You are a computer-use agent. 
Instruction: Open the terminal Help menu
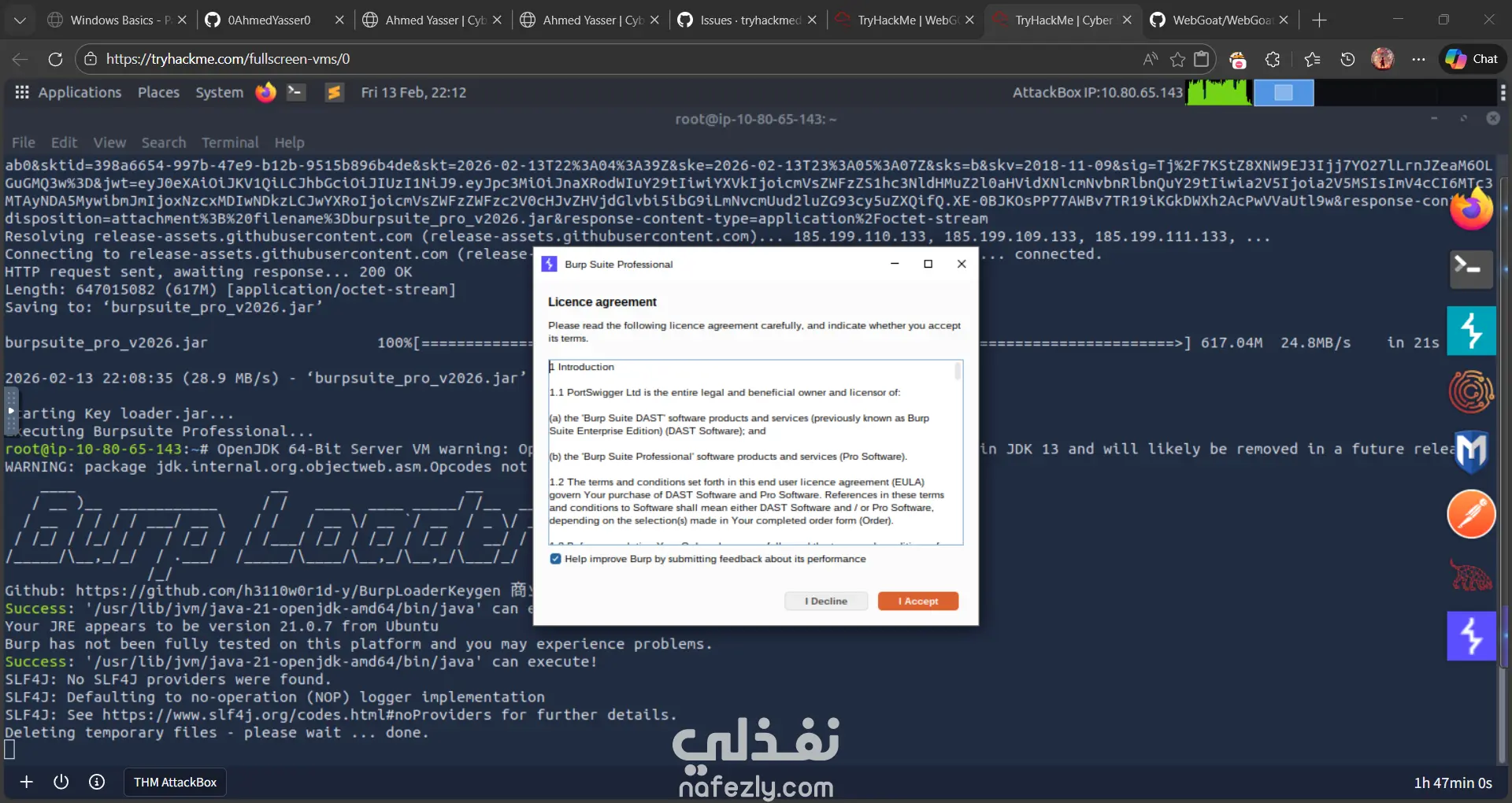coord(289,142)
